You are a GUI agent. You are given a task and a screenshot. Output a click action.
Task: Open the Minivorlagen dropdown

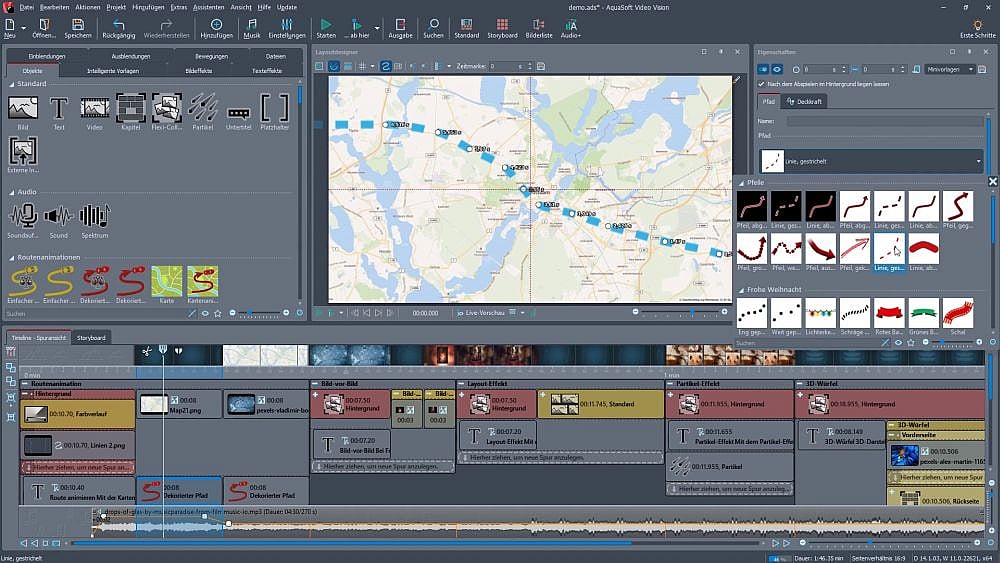click(949, 69)
